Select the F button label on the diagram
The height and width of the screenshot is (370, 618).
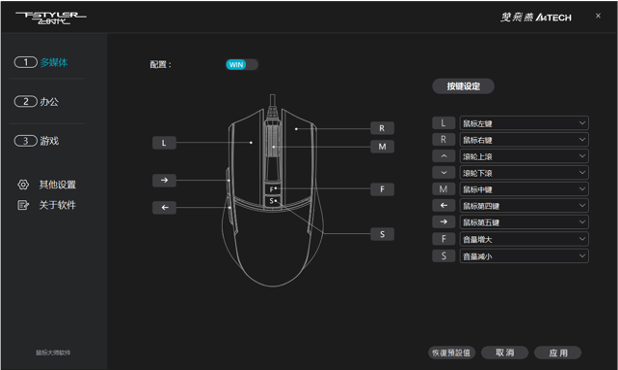(382, 189)
